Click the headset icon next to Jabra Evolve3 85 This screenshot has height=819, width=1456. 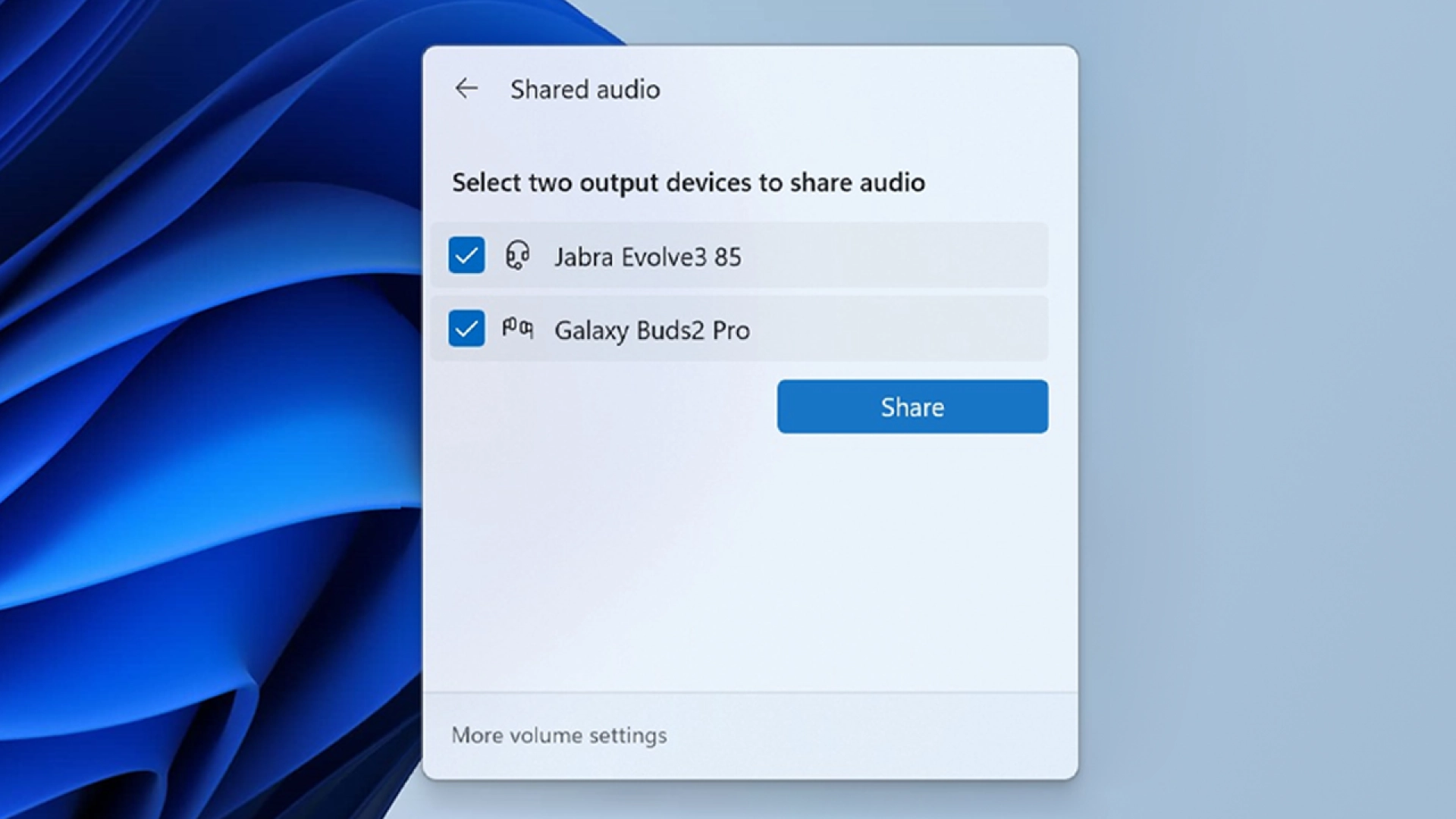pos(518,256)
